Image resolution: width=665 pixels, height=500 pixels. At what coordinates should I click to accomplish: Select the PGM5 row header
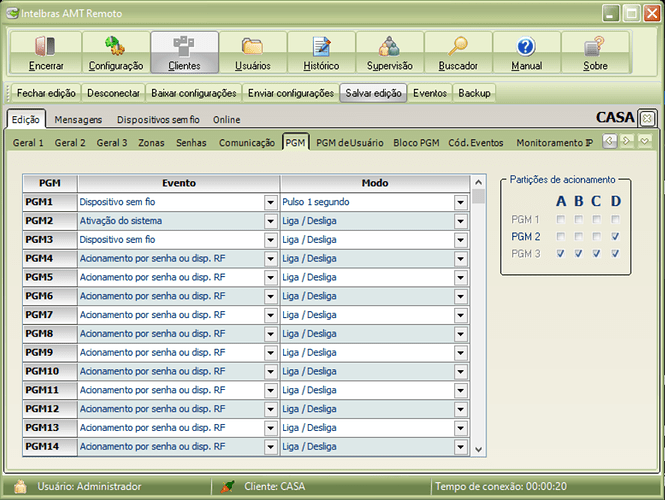[x=50, y=277]
